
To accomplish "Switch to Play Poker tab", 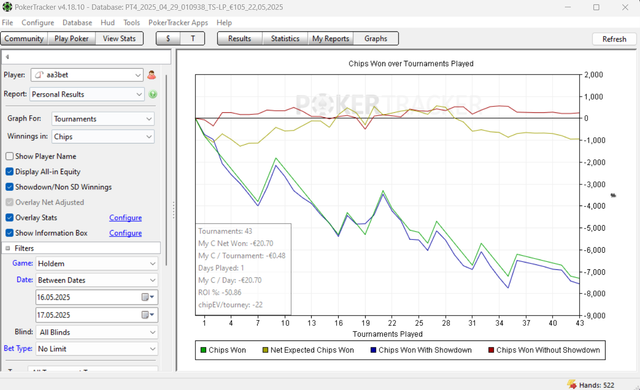I will click(71, 38).
